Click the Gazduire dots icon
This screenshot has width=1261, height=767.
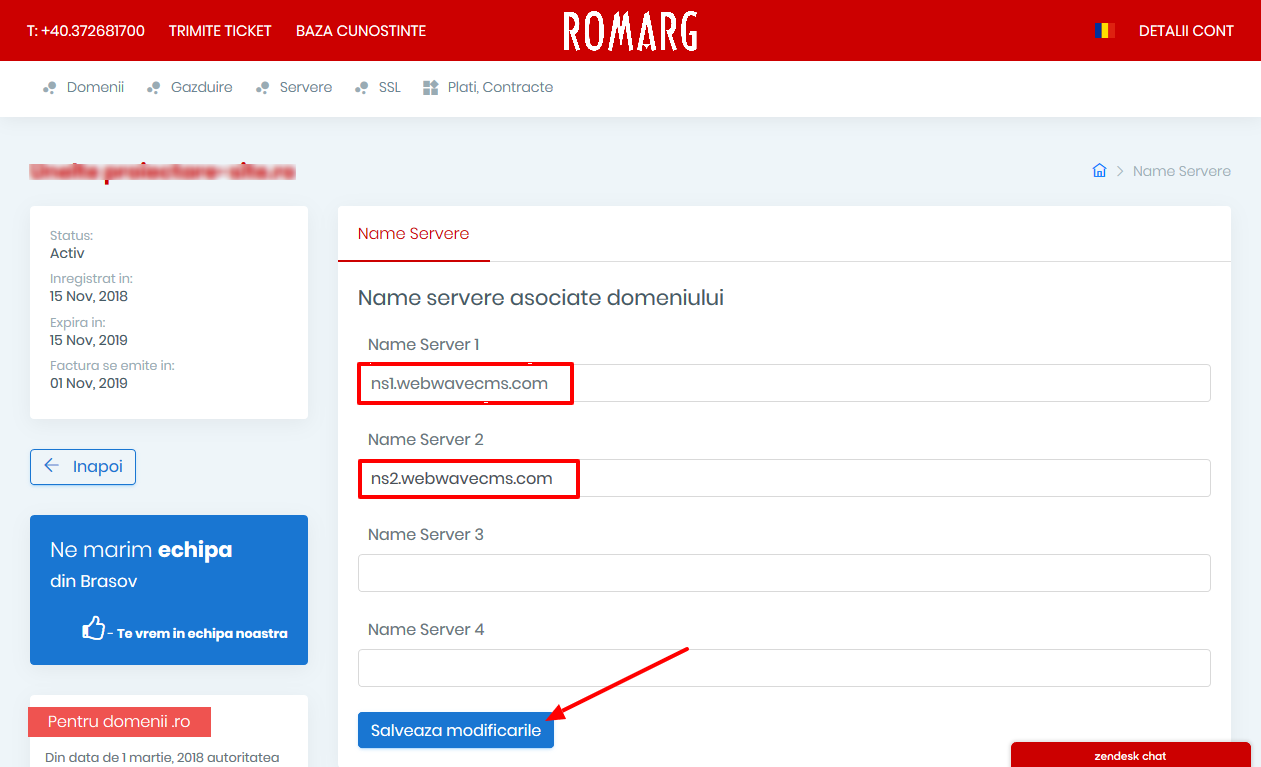point(154,87)
